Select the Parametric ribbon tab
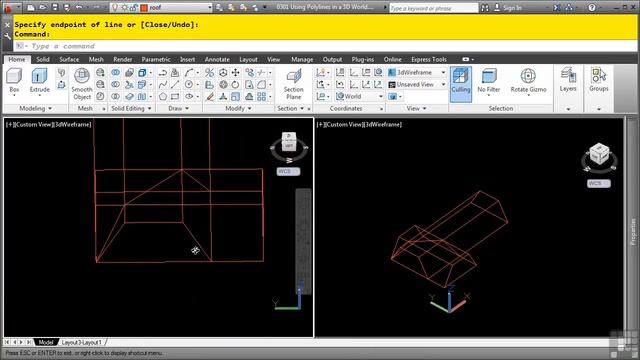Image resolution: width=640 pixels, height=360 pixels. (x=156, y=60)
